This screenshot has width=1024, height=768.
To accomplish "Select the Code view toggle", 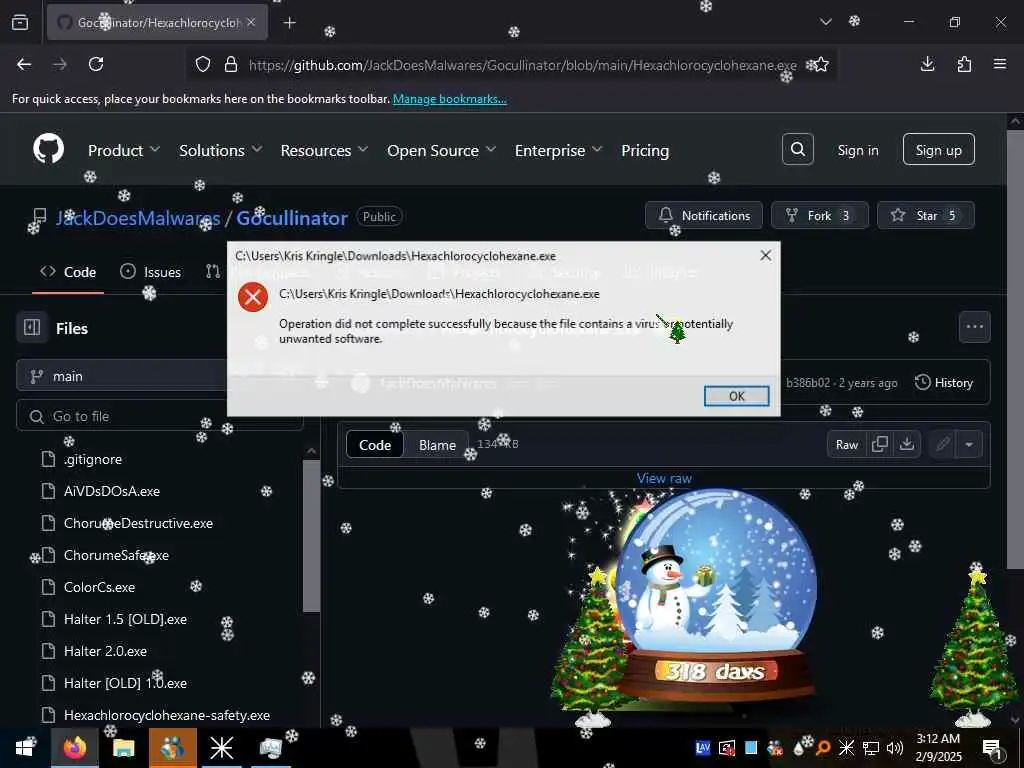I will [x=375, y=445].
